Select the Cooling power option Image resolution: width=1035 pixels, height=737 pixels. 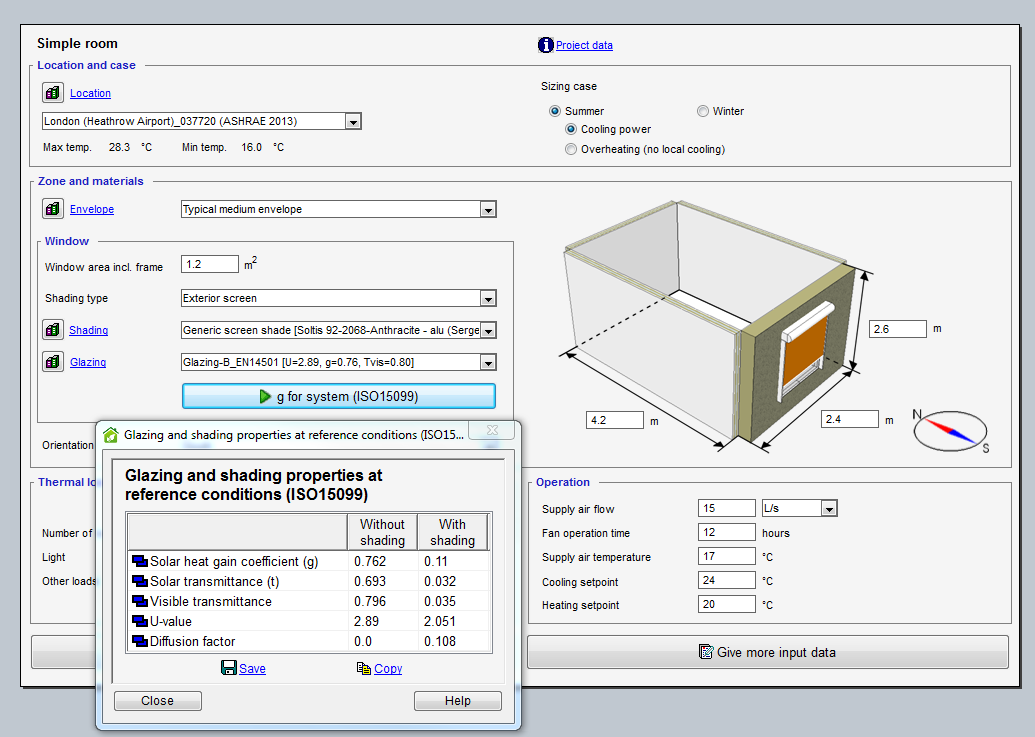[571, 129]
